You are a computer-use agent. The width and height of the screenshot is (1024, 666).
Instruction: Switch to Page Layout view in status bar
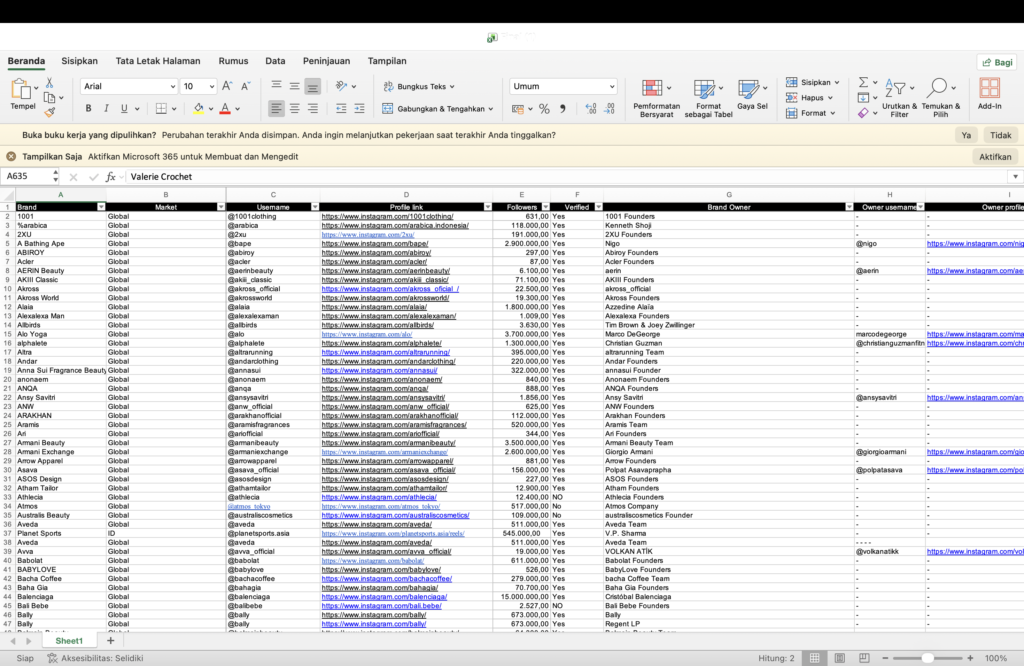pos(839,658)
